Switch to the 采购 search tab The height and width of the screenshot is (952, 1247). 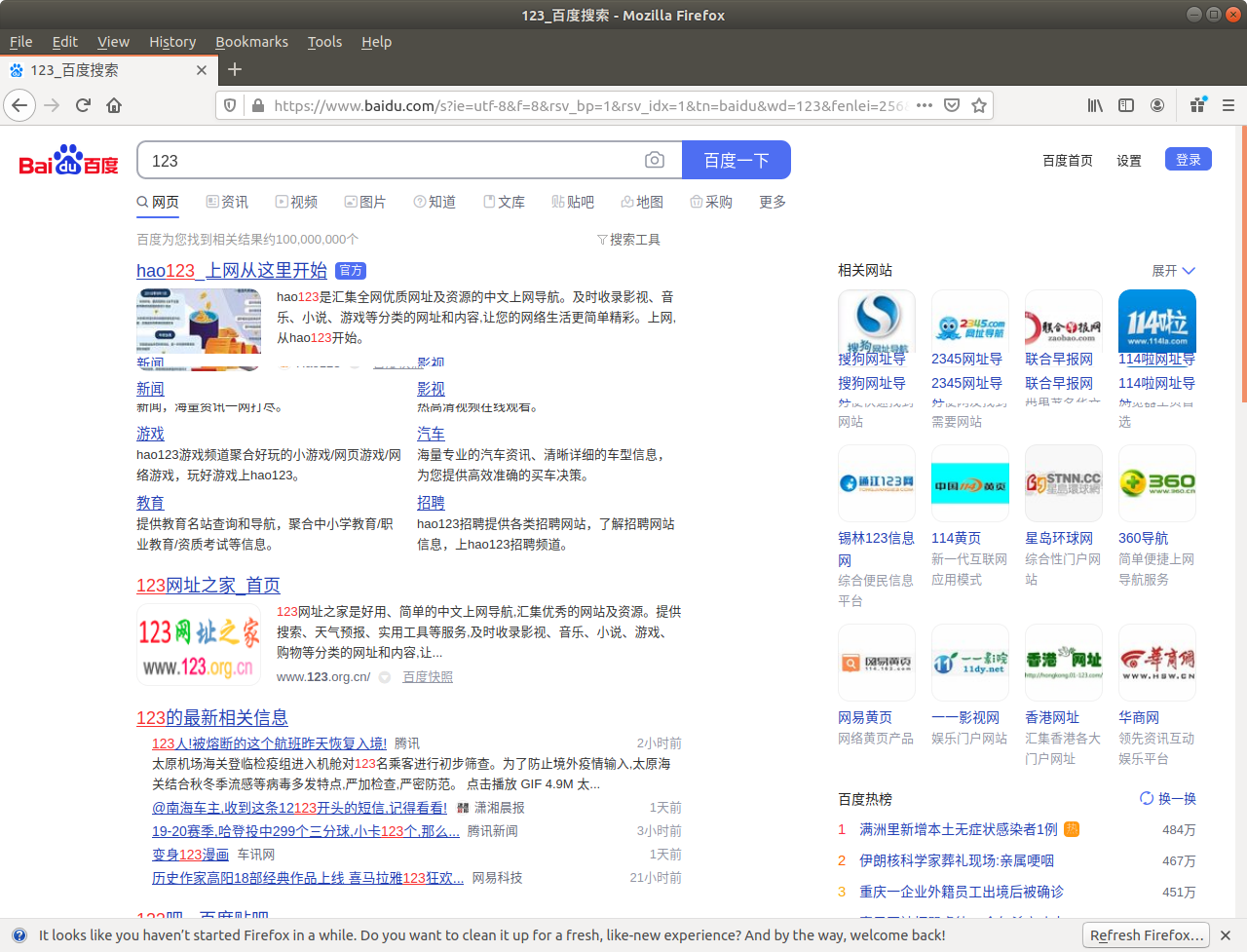tap(711, 202)
